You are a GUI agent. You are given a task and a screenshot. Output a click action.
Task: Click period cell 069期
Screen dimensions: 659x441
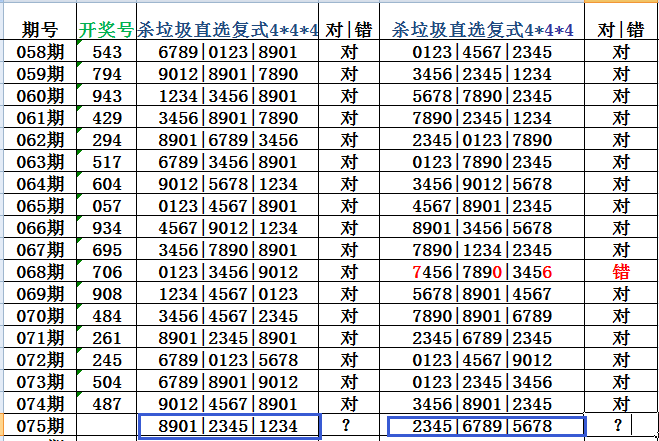[x=40, y=293]
